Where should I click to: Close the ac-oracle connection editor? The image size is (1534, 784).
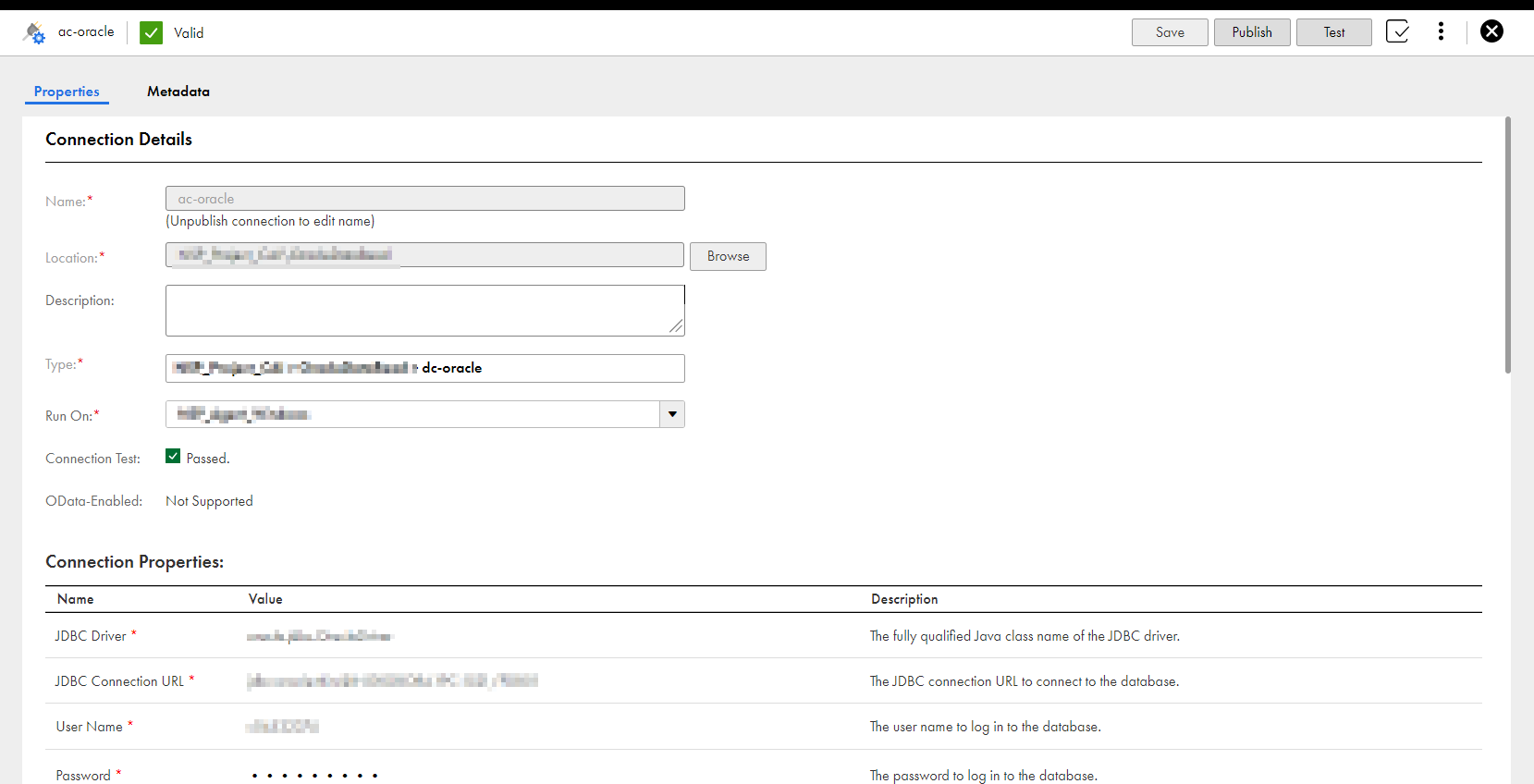(x=1491, y=31)
